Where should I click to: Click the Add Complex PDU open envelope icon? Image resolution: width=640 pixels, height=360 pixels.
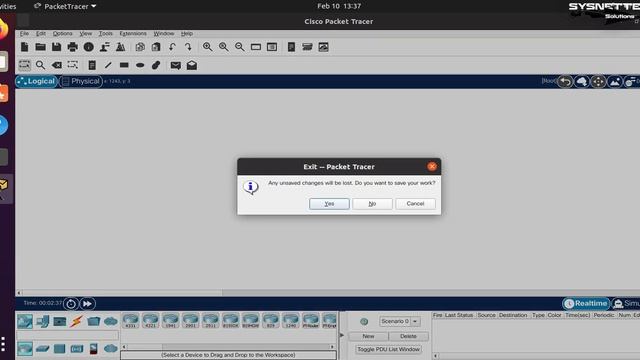click(192, 65)
